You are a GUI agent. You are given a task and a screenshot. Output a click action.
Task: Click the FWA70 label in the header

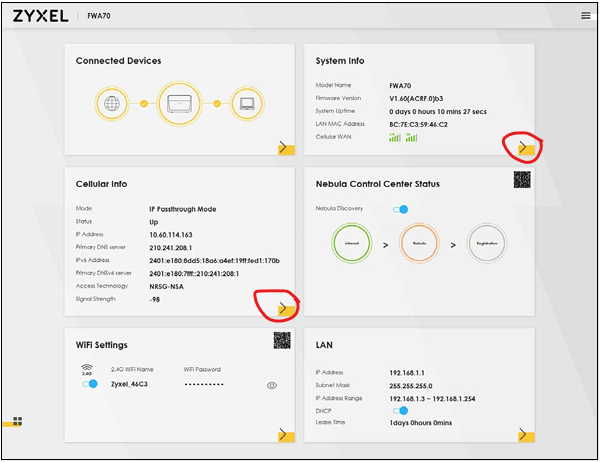pos(99,16)
